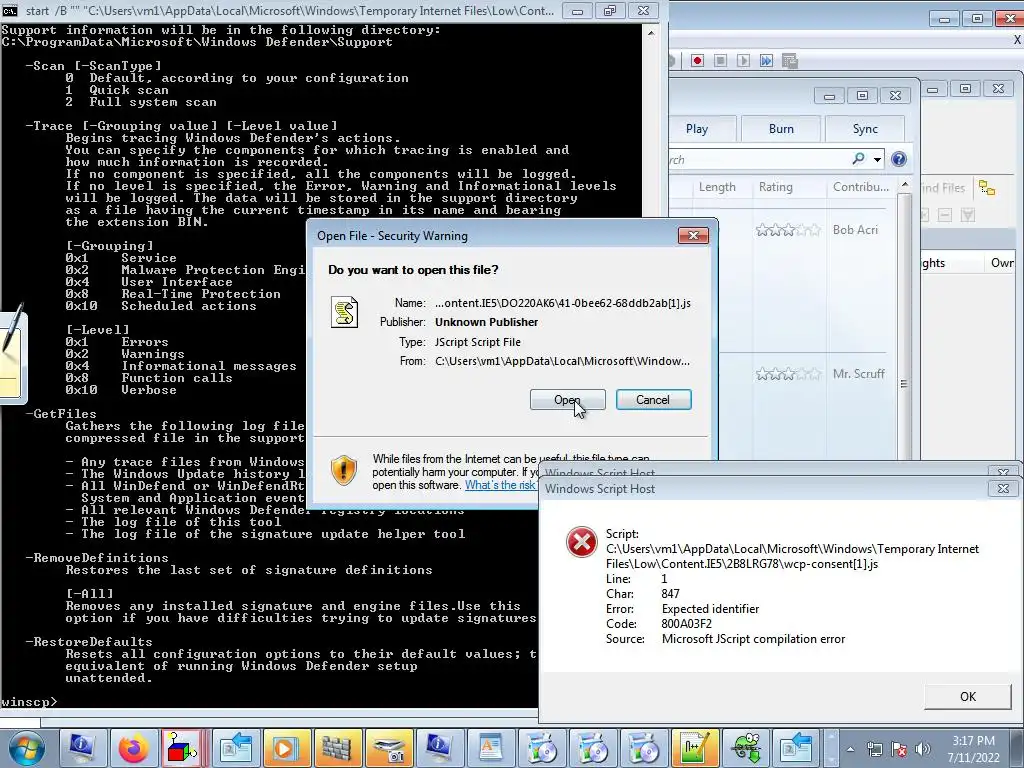Click the Find Files button in the back window
Viewport: 1024px width, 768px height.
[x=943, y=188]
